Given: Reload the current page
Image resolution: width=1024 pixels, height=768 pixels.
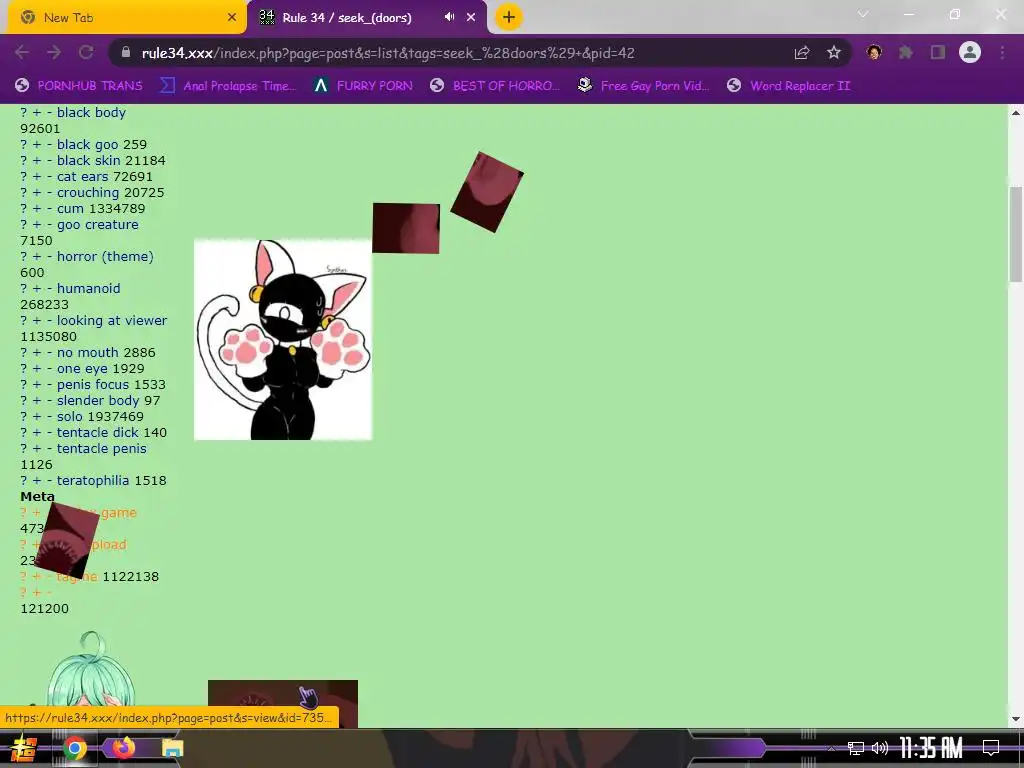Looking at the screenshot, I should 86,52.
